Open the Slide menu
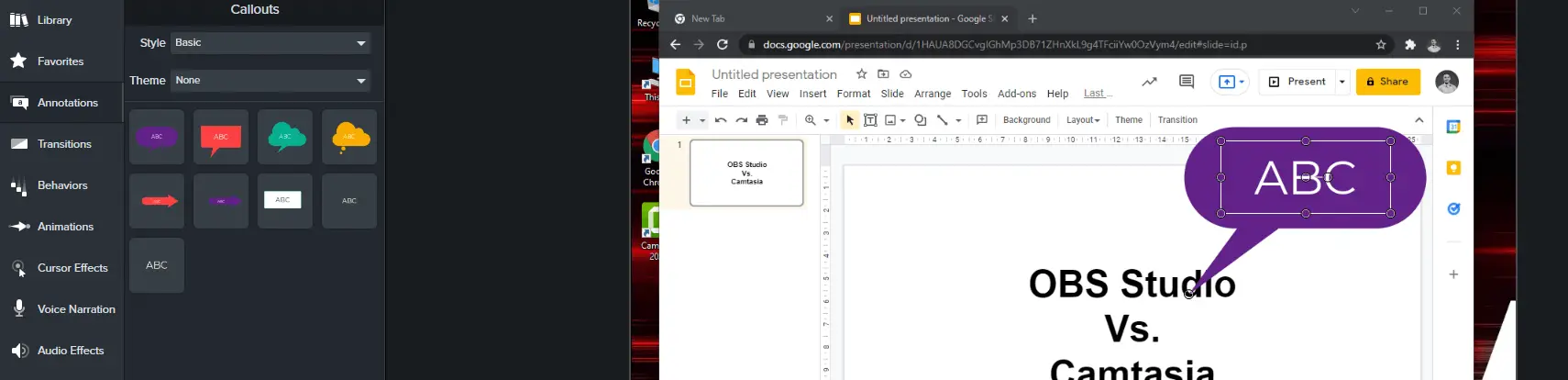1568x380 pixels. [892, 94]
